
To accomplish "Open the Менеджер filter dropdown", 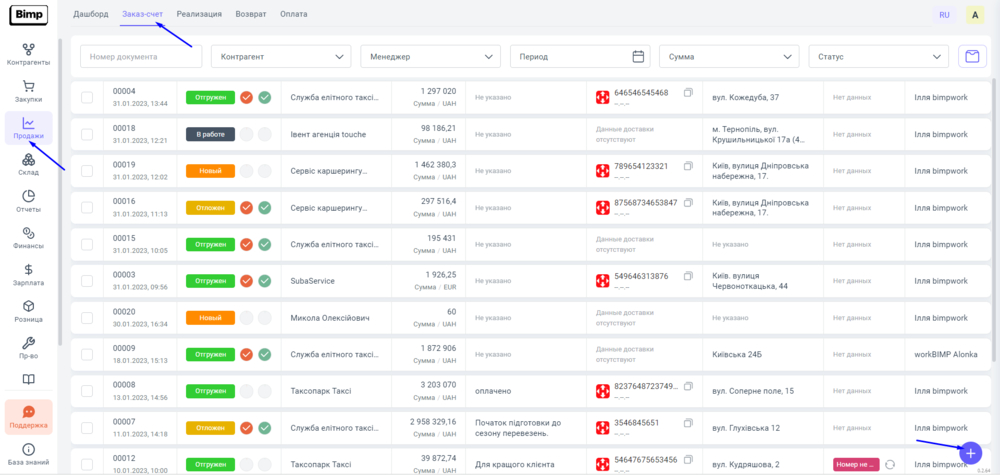I will point(430,57).
